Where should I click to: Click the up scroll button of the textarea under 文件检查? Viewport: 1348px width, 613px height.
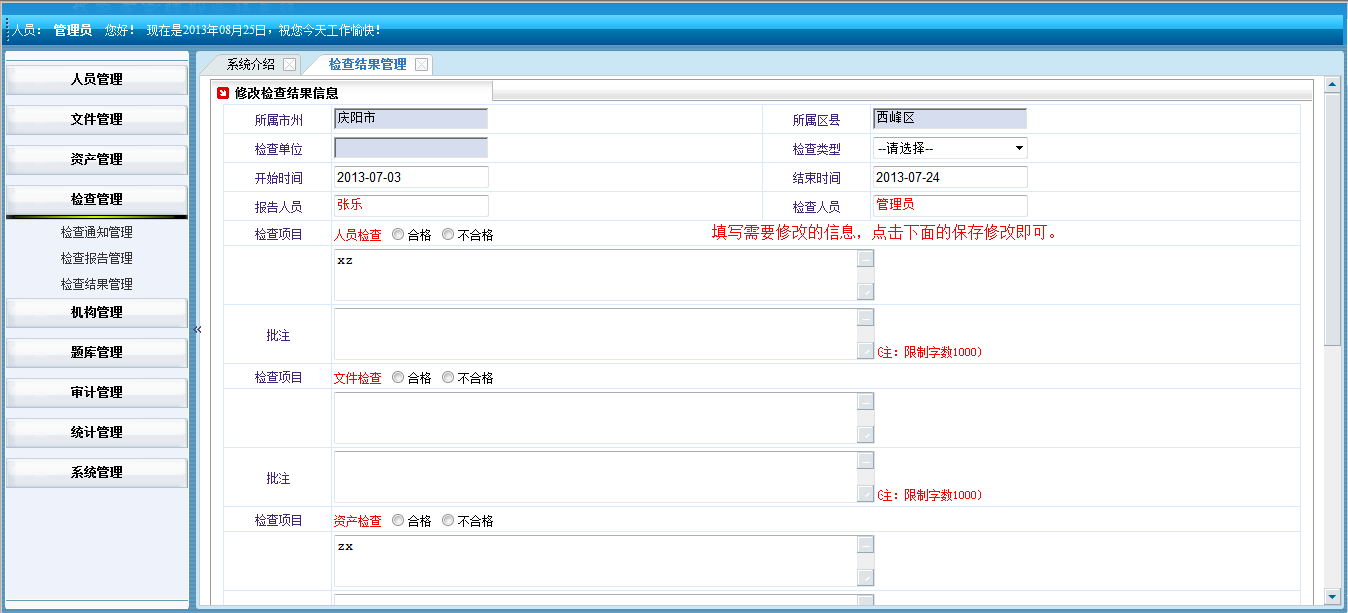coord(866,401)
